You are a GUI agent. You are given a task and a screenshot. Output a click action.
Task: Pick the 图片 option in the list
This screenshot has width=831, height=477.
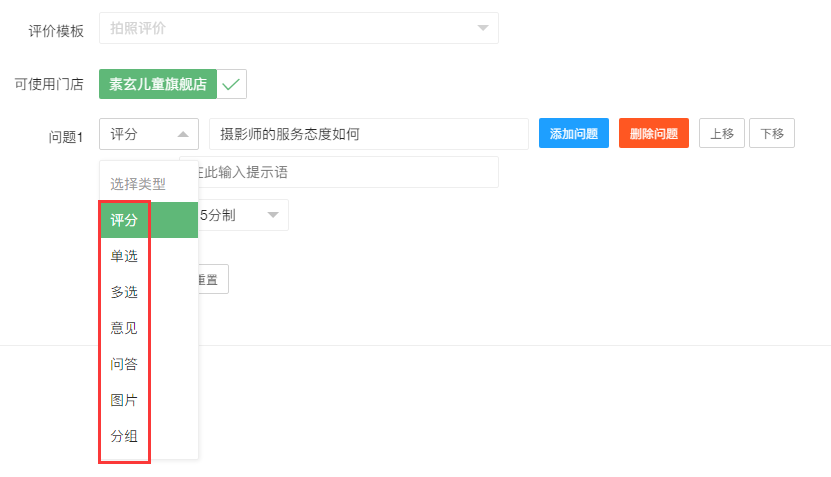pyautogui.click(x=125, y=400)
